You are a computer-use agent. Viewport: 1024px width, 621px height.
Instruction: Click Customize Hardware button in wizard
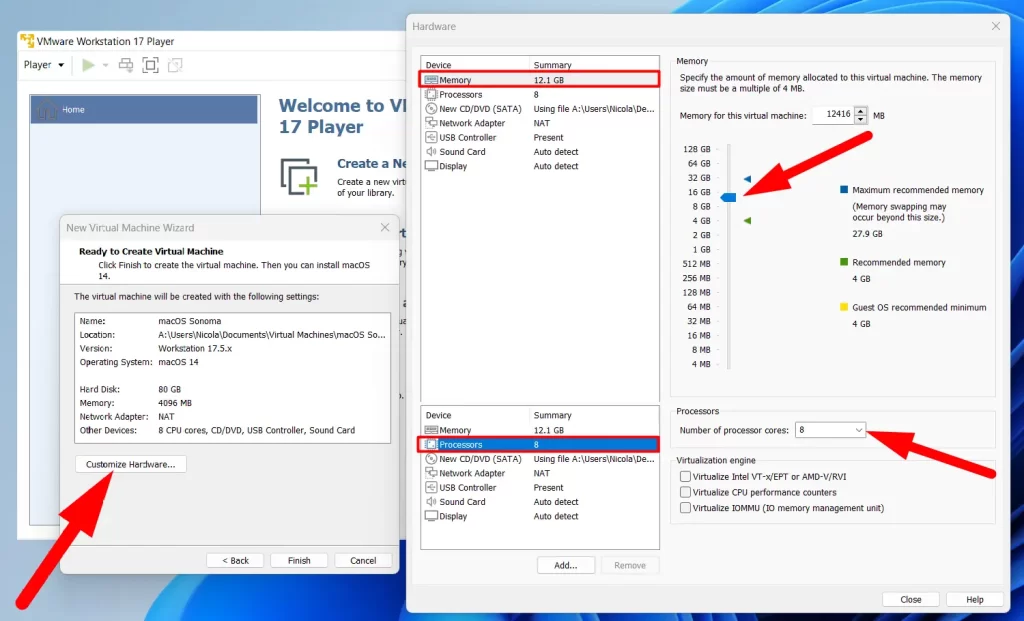coord(131,464)
